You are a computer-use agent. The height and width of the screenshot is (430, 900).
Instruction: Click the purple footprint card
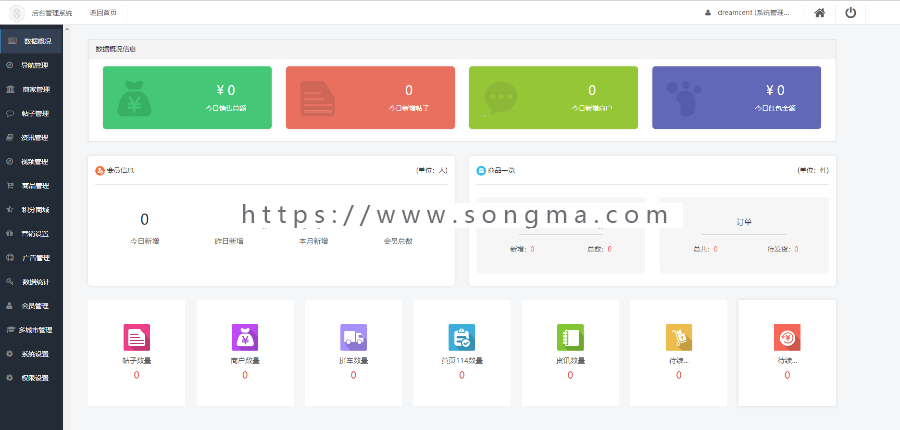tap(736, 98)
